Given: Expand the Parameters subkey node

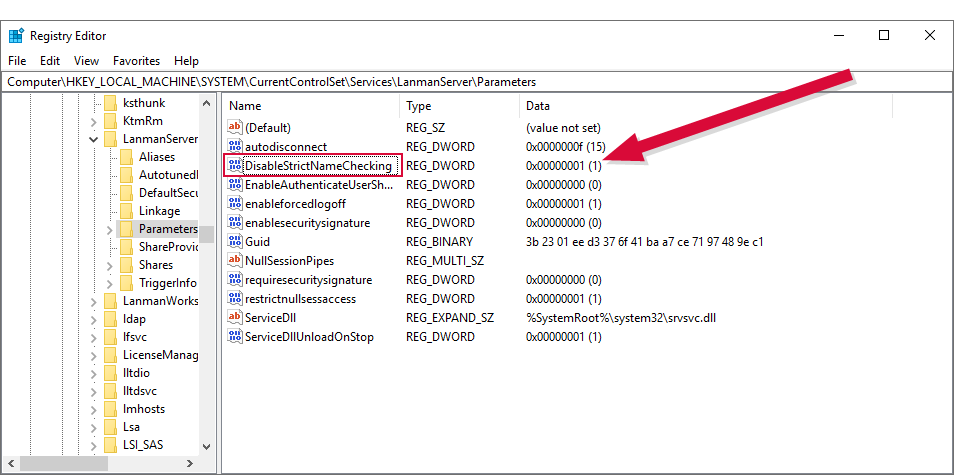Looking at the screenshot, I should click(x=110, y=229).
